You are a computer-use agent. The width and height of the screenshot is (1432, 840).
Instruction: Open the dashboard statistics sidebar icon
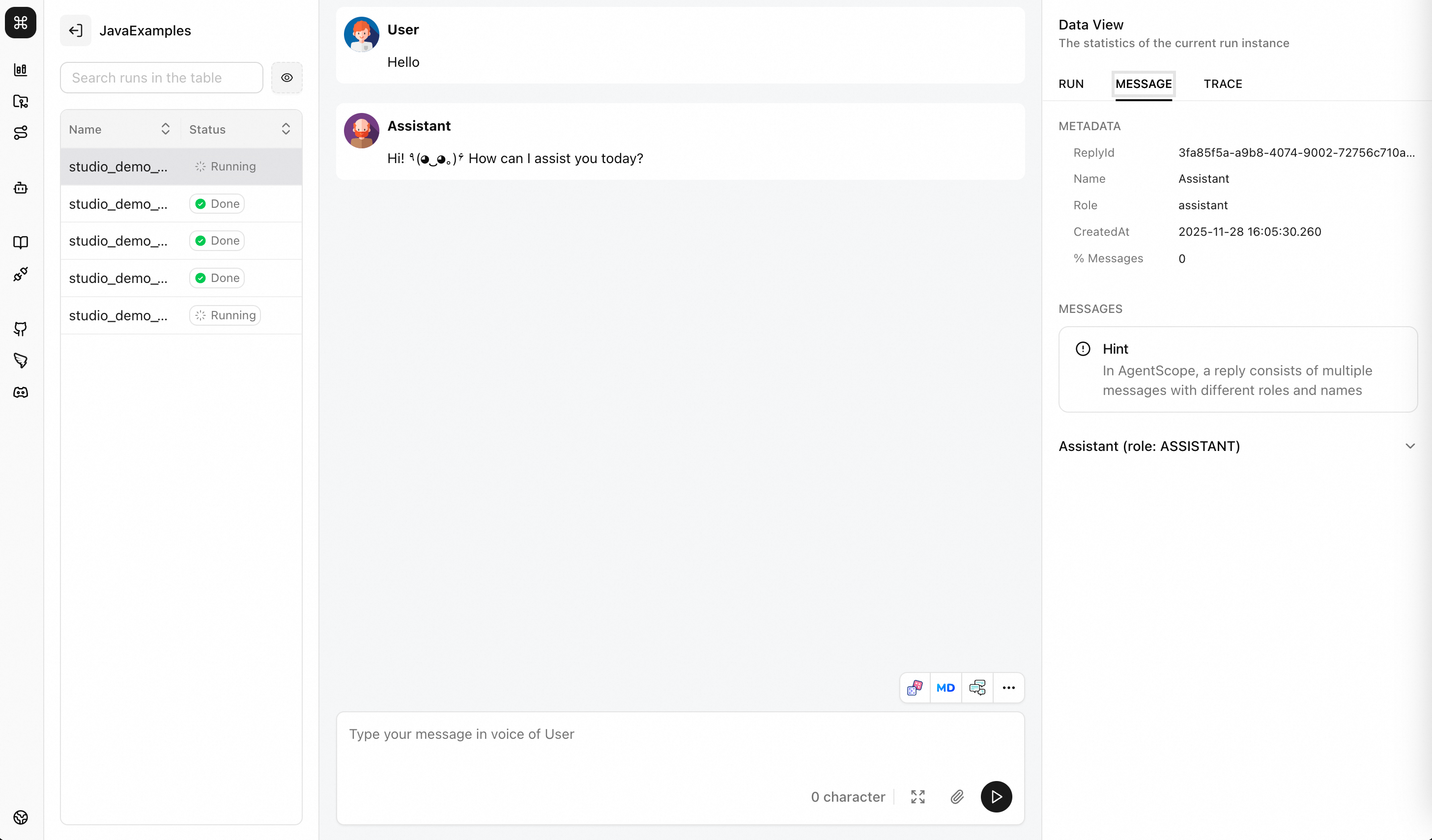click(21, 70)
